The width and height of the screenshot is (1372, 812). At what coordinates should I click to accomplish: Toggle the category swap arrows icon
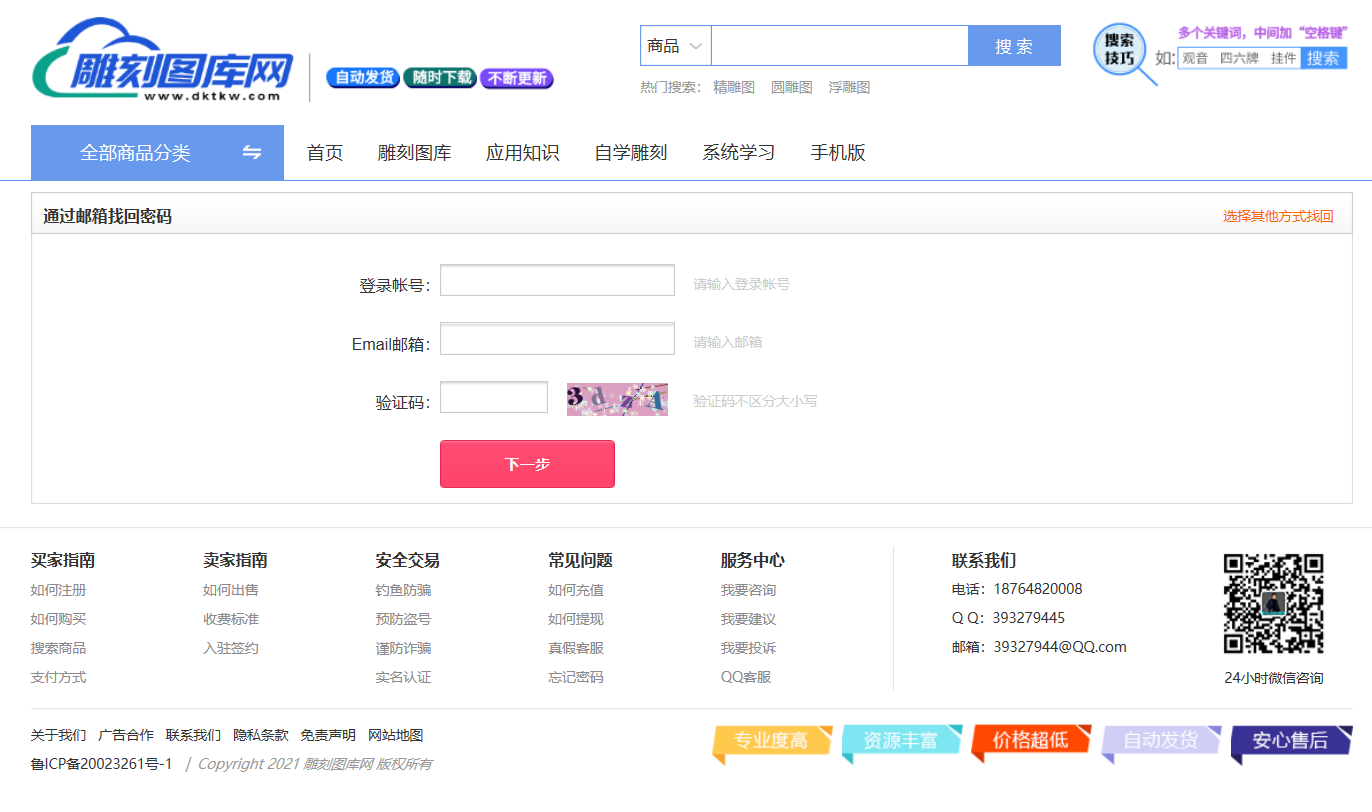click(252, 152)
